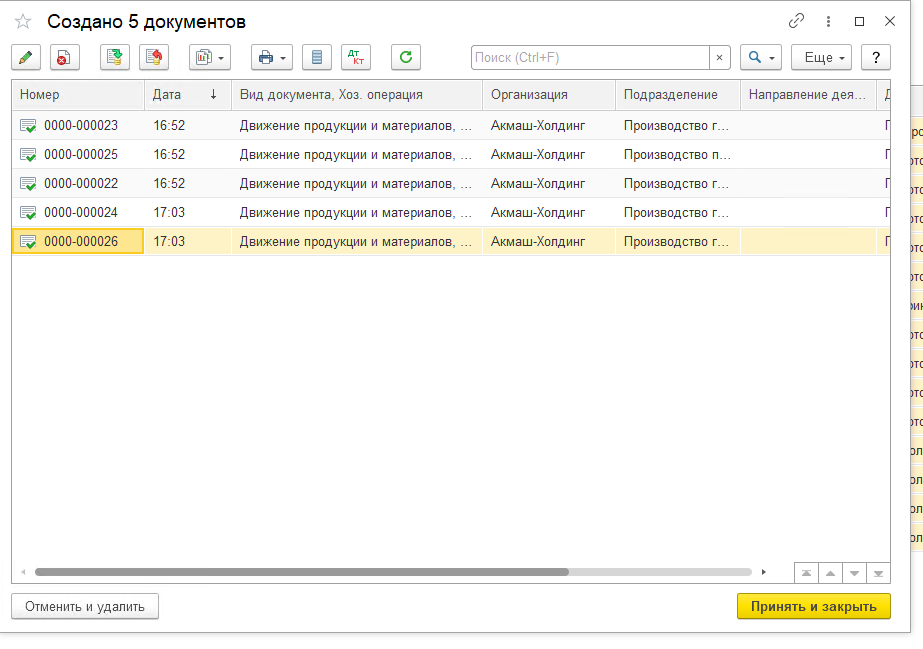Focus the Поиск (Ctrl+F) search field

click(x=590, y=58)
